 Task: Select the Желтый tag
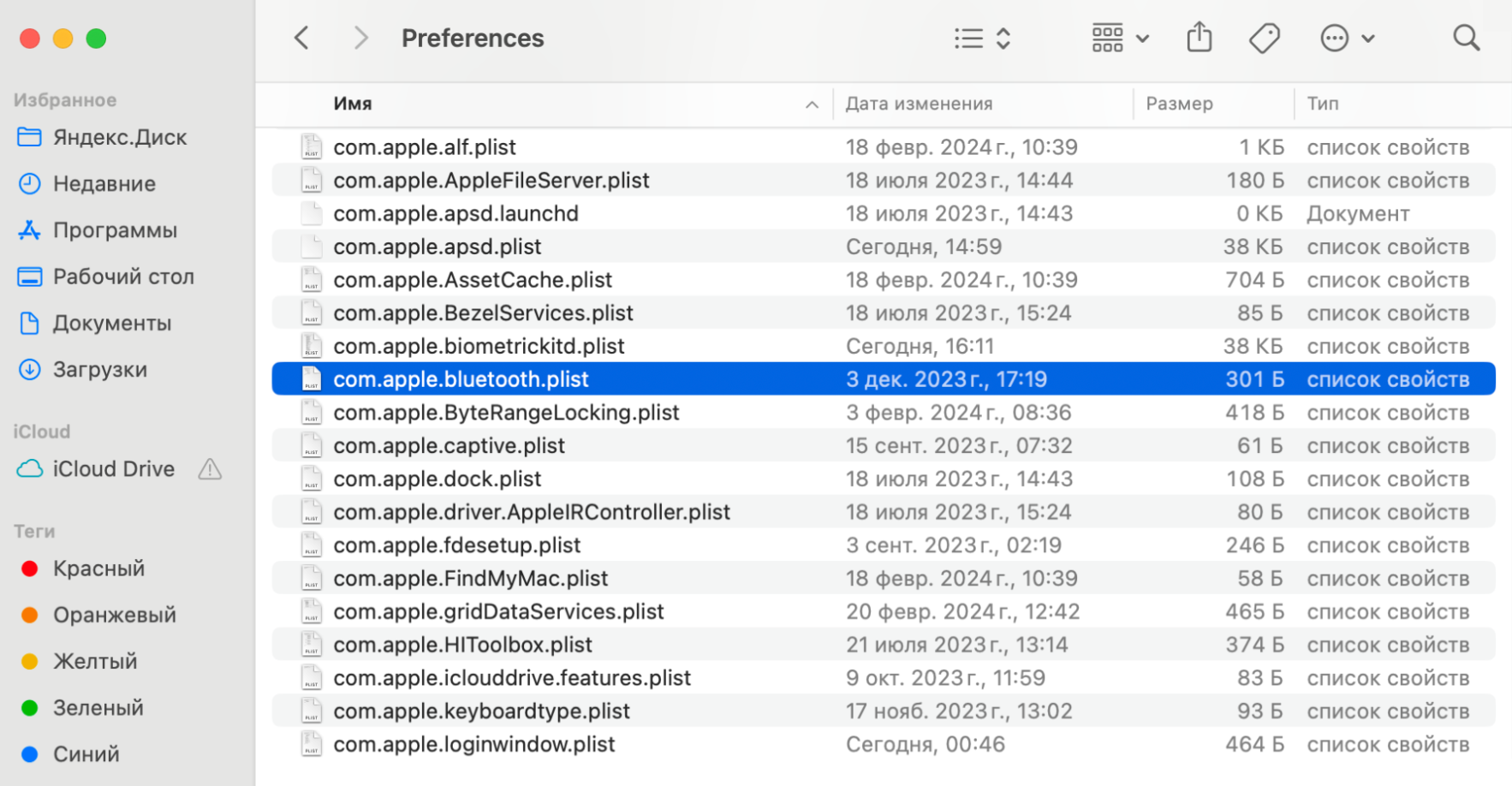[x=94, y=661]
